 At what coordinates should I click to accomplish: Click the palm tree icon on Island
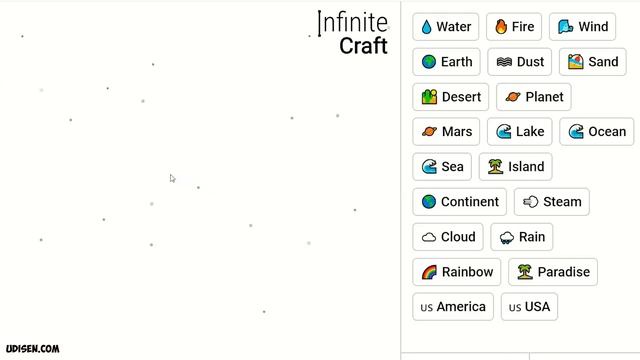496,167
